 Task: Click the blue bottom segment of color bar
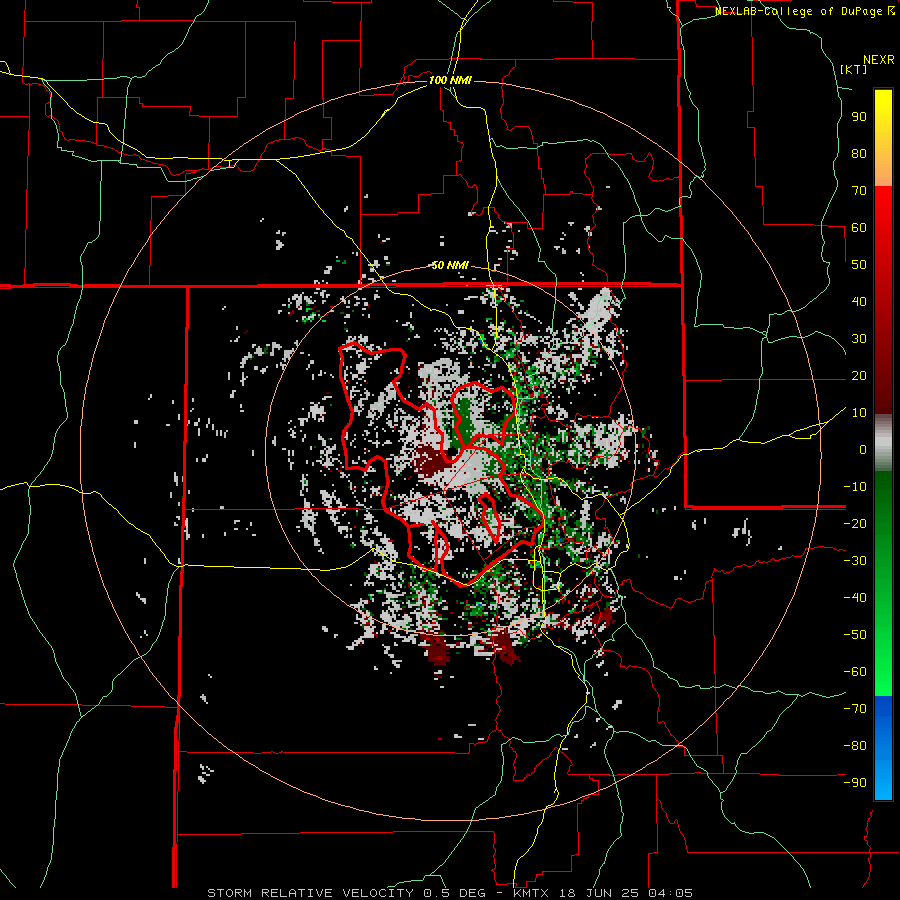[x=883, y=747]
